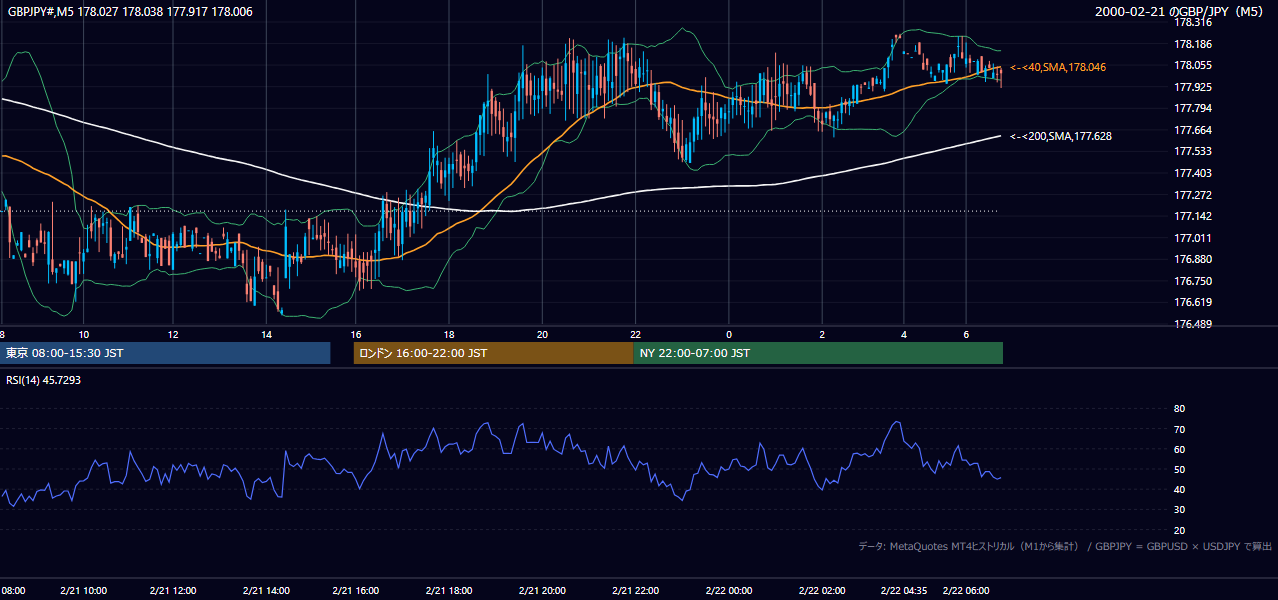Click price axis value 177.272

pos(1192,195)
